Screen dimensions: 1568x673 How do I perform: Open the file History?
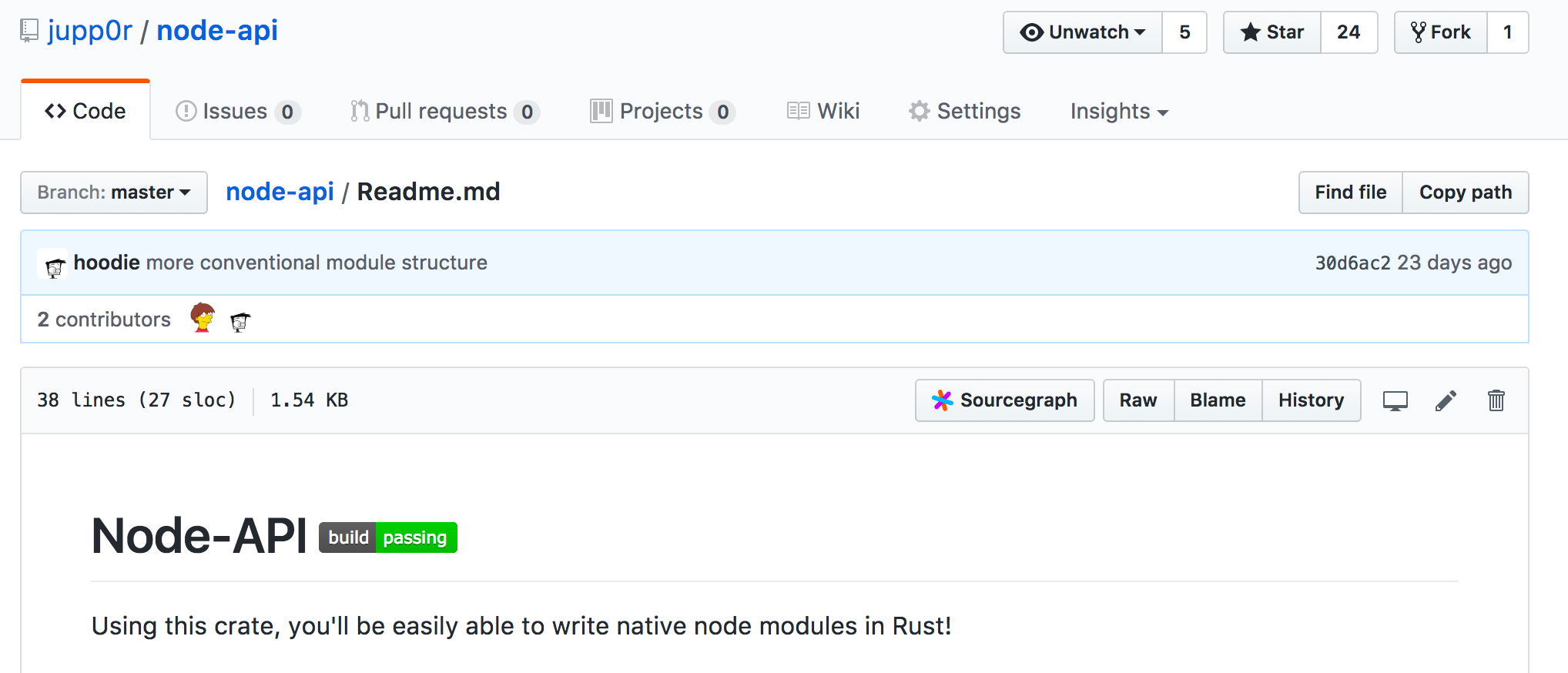point(1311,400)
